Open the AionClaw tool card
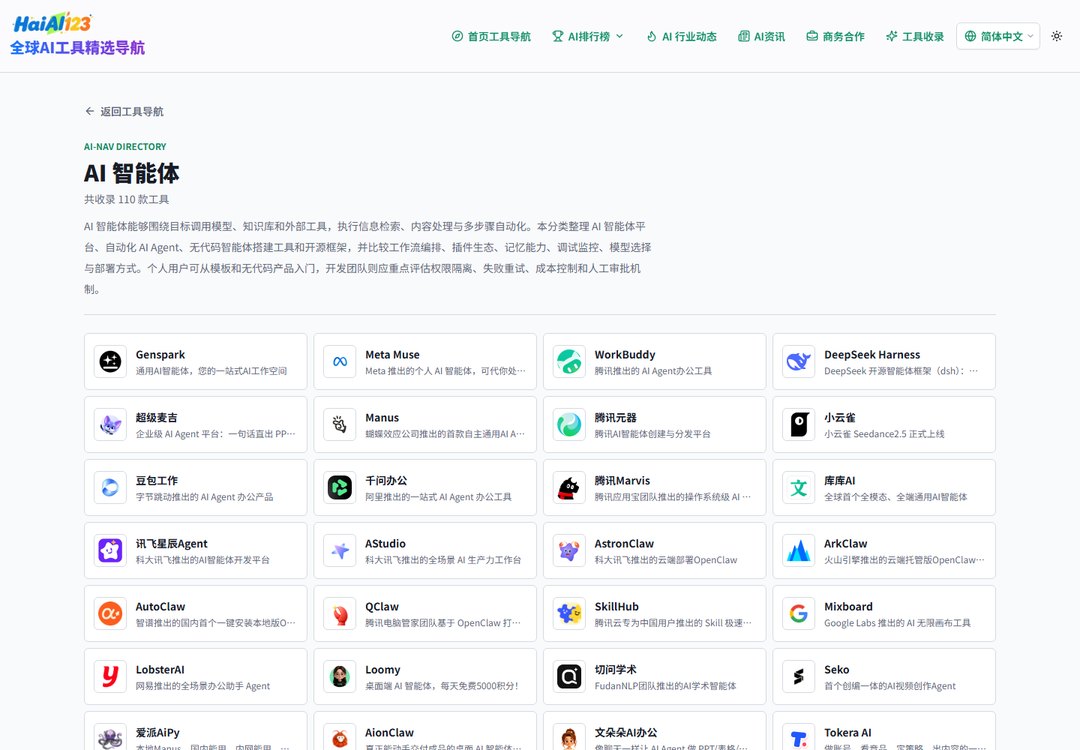The image size is (1080, 750). coord(425,731)
